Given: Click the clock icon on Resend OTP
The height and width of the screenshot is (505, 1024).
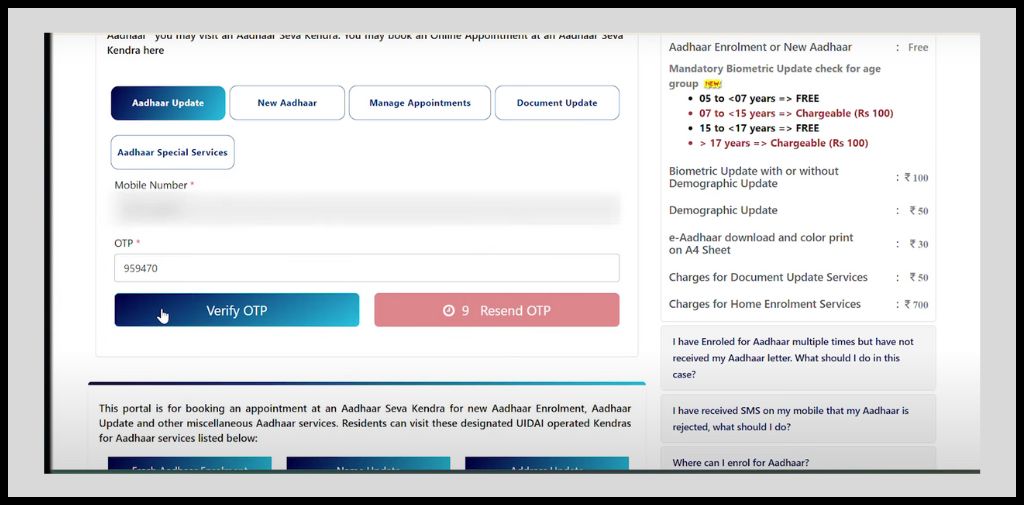Looking at the screenshot, I should pyautogui.click(x=448, y=311).
